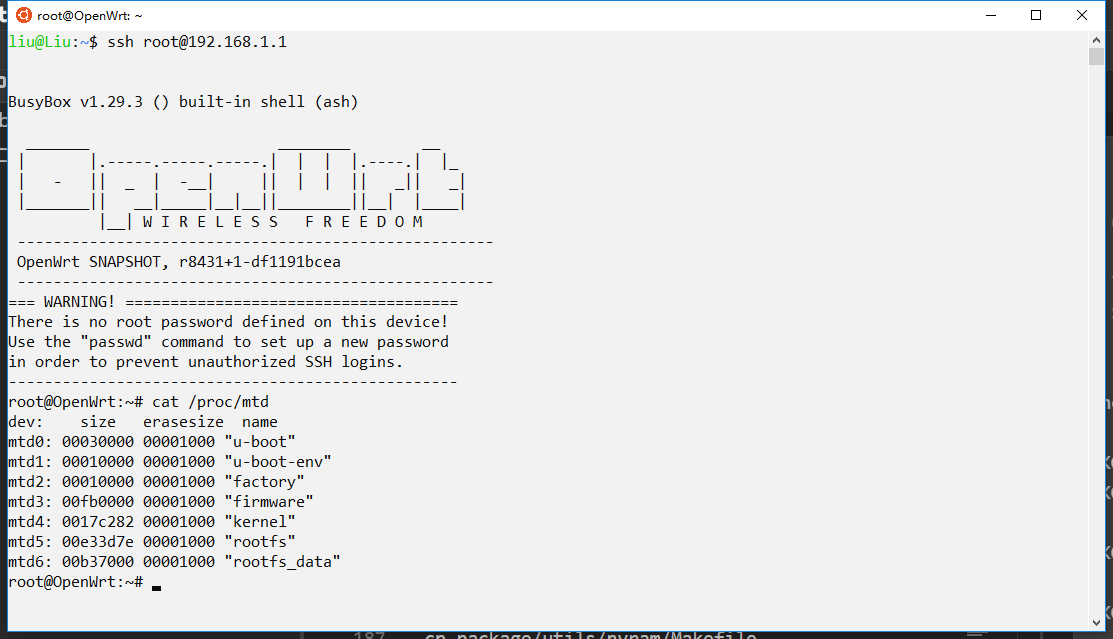Click the cat /proc/mtd command
Image resolution: width=1113 pixels, height=639 pixels.
click(211, 402)
